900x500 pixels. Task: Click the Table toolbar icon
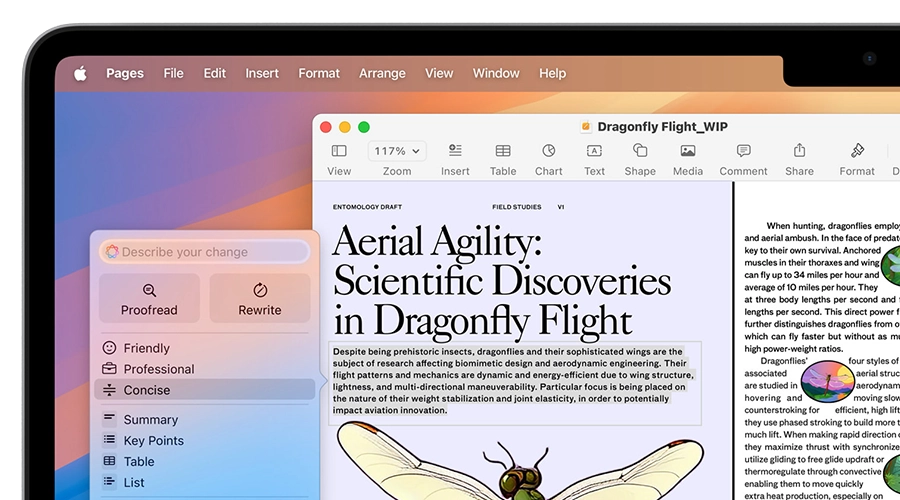(503, 150)
